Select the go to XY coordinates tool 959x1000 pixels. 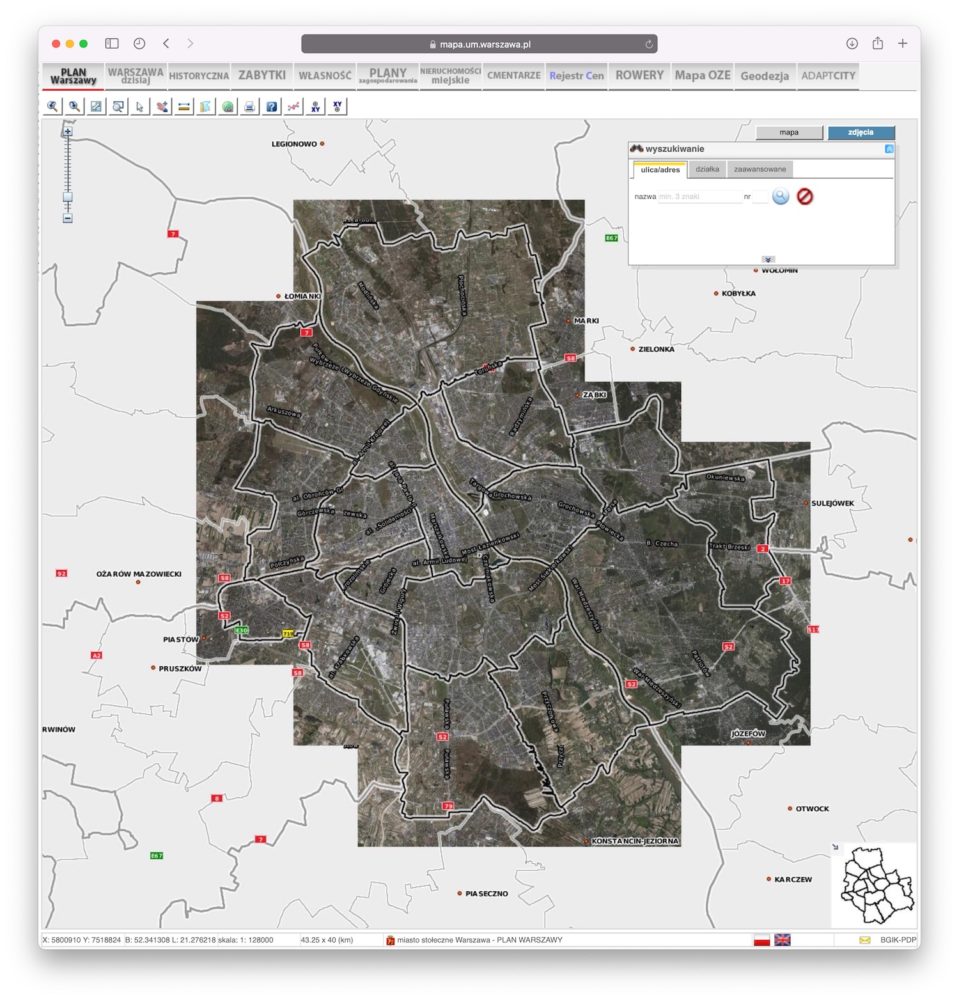[337, 107]
